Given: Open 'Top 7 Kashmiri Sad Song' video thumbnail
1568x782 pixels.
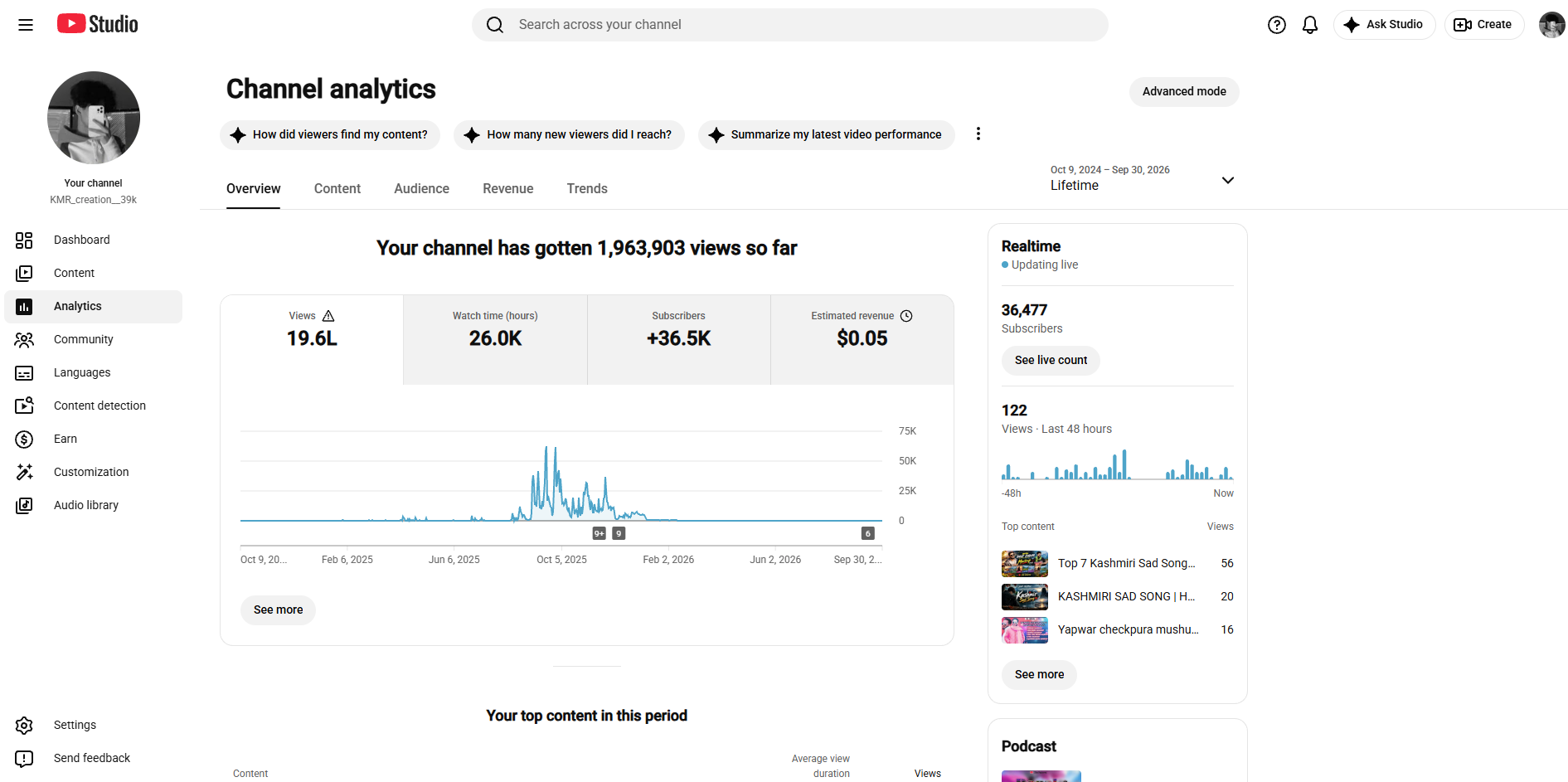Looking at the screenshot, I should point(1025,563).
